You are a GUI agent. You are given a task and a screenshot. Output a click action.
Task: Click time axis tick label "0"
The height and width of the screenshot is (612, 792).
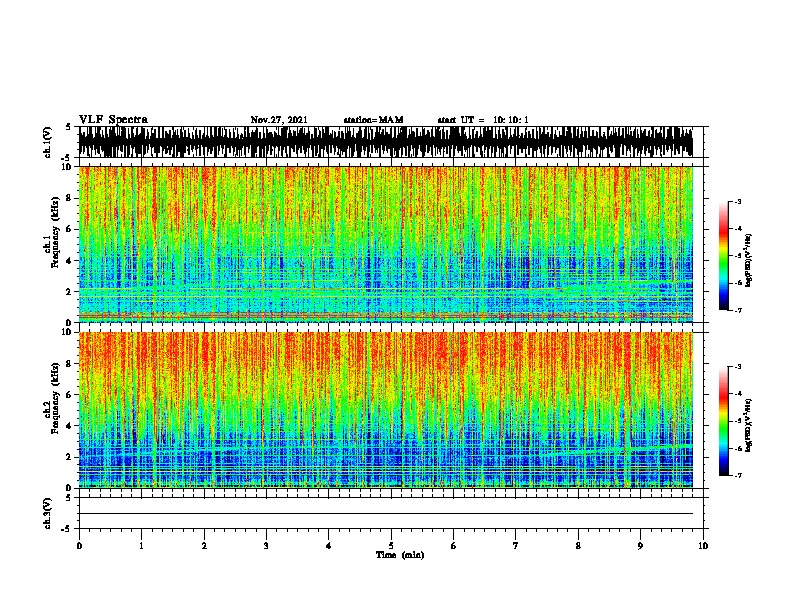click(x=79, y=546)
